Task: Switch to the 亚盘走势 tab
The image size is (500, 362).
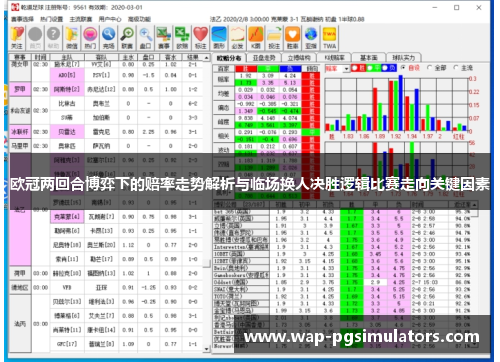Action: [264, 58]
